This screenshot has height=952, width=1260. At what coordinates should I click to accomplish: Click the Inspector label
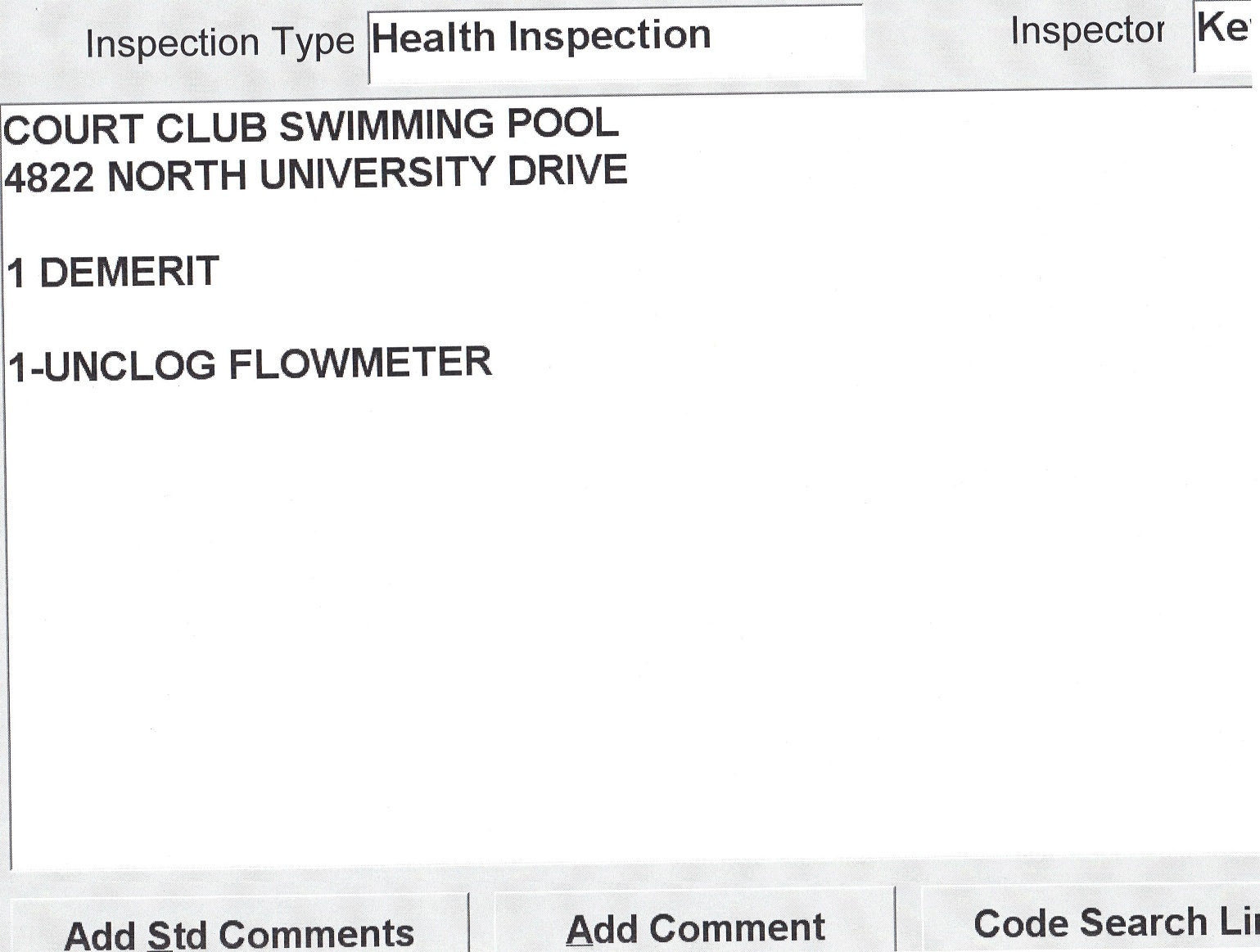[x=1086, y=31]
